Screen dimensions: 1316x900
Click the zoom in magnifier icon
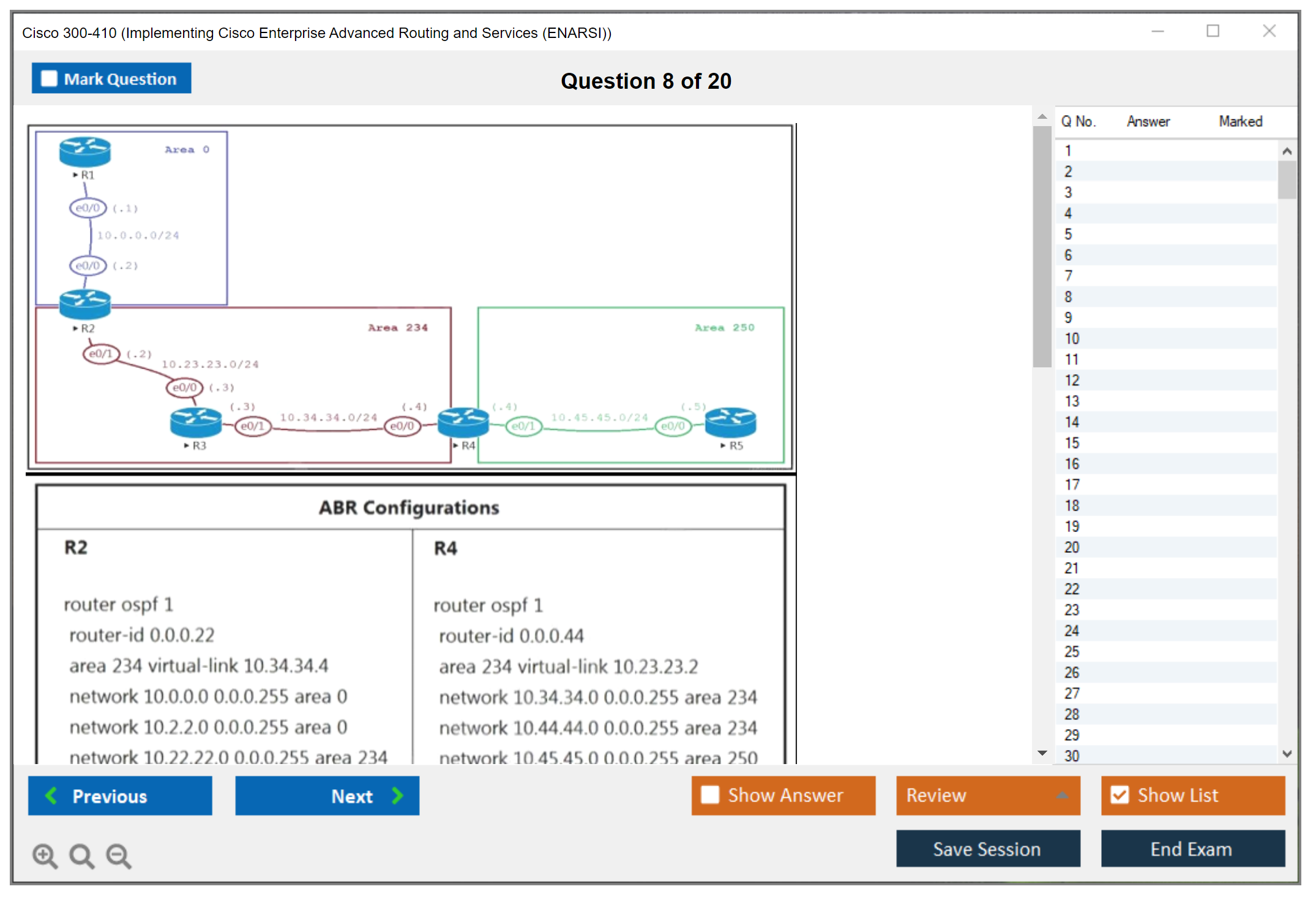pos(45,855)
